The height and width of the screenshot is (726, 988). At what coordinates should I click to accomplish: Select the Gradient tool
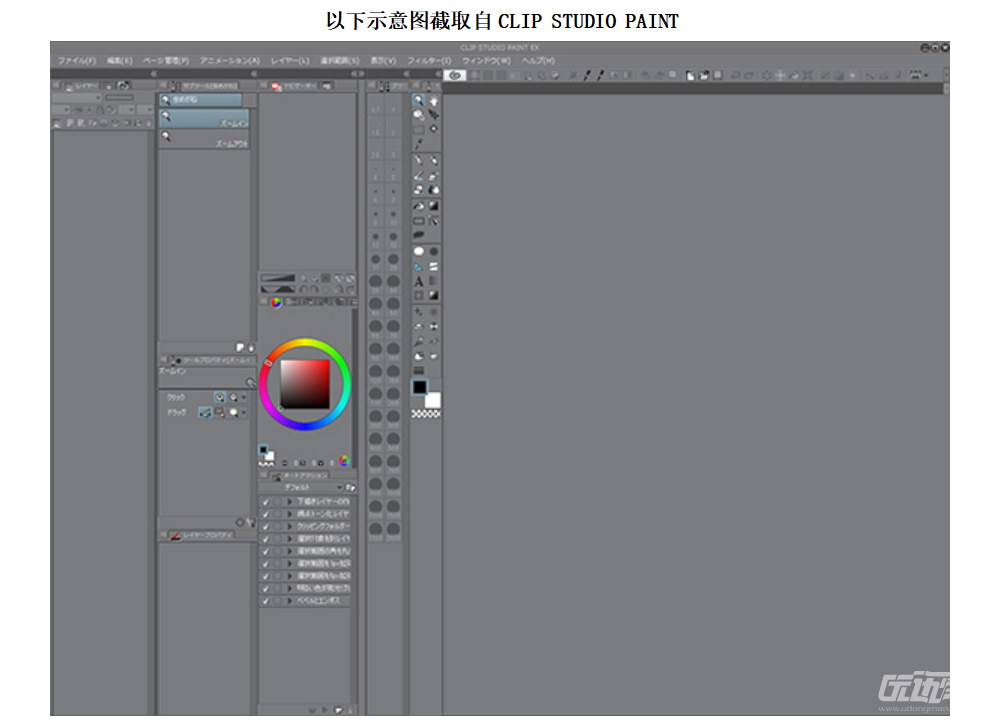click(x=434, y=205)
